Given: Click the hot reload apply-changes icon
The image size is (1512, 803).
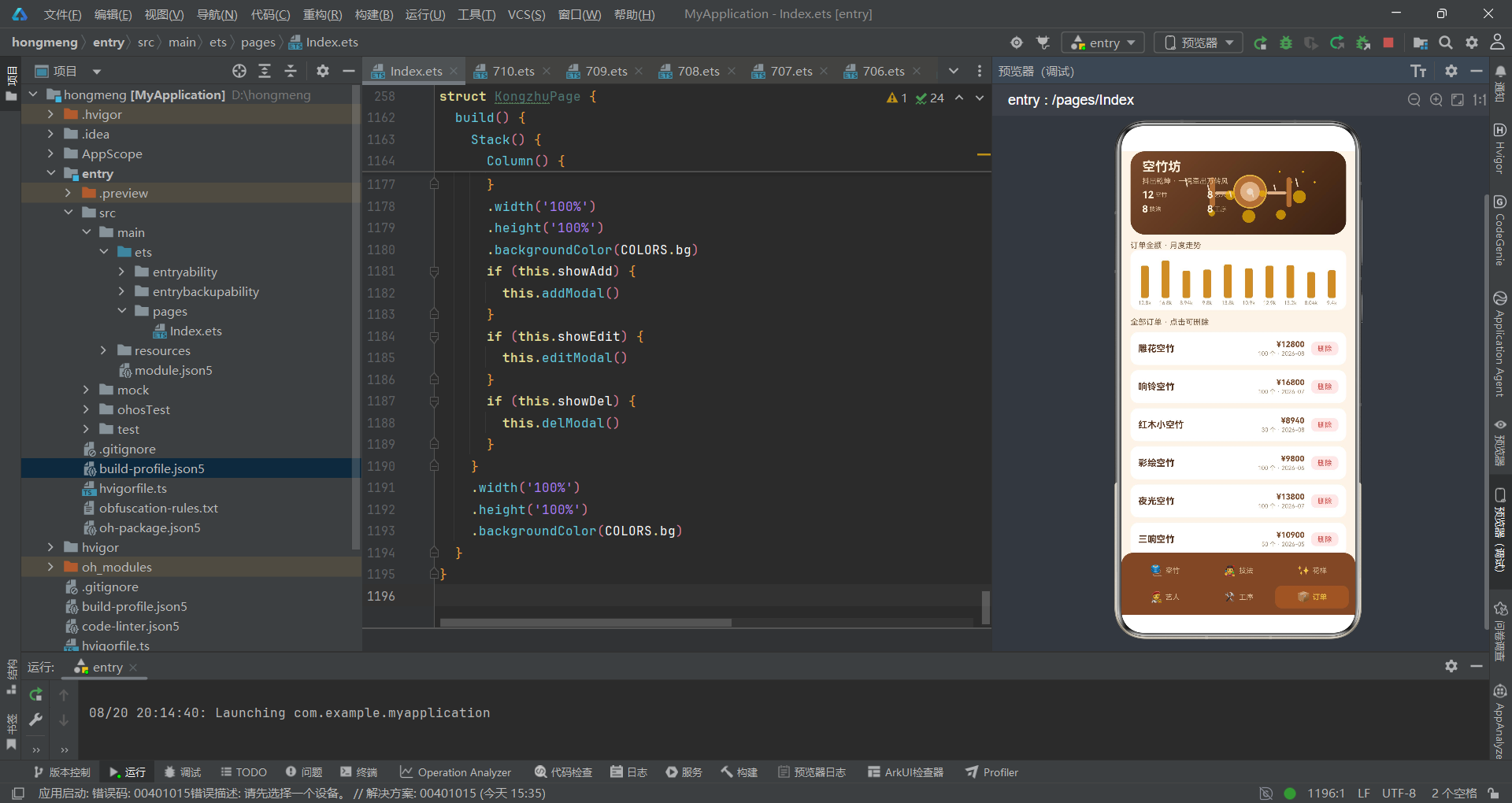Looking at the screenshot, I should 1337,43.
